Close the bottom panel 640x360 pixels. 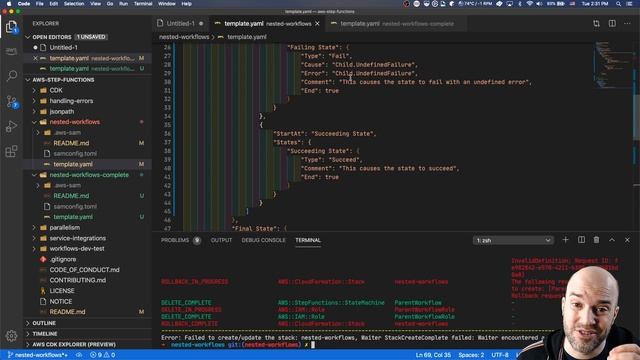click(x=627, y=240)
